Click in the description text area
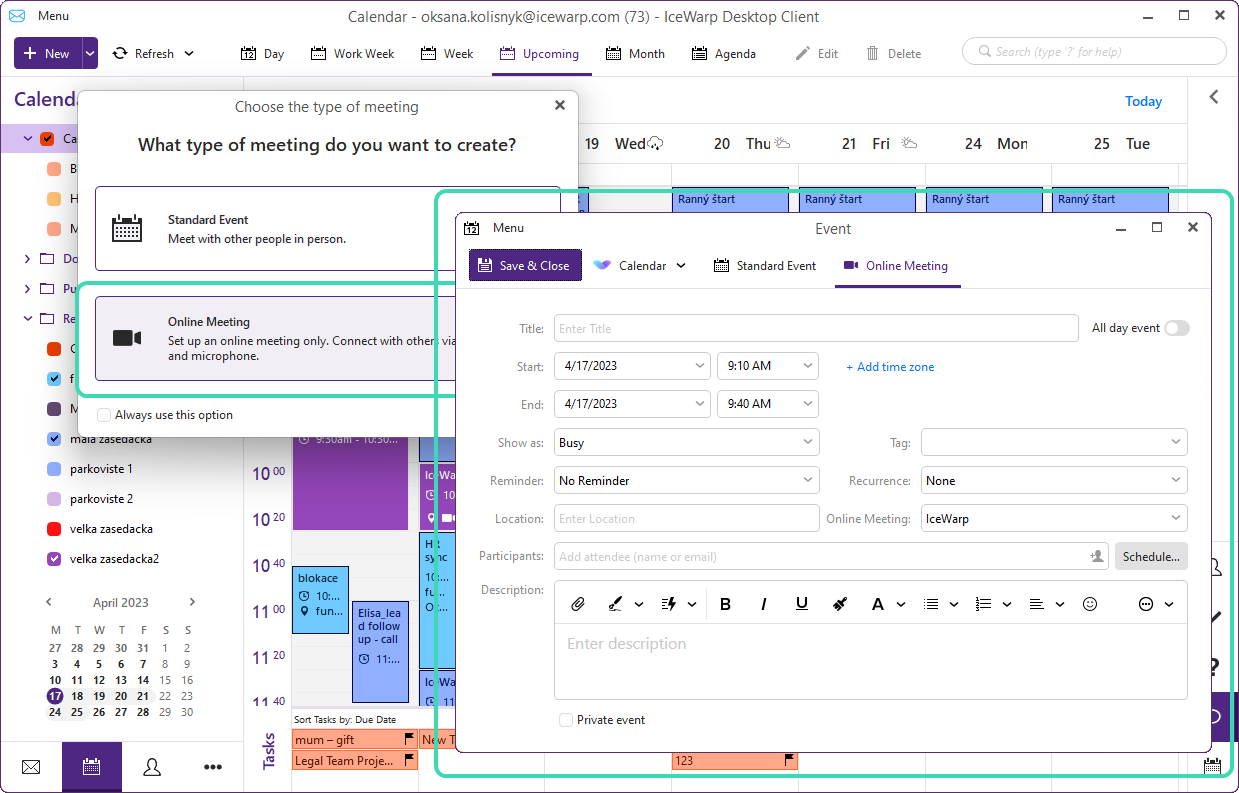The width and height of the screenshot is (1239, 793). point(871,662)
